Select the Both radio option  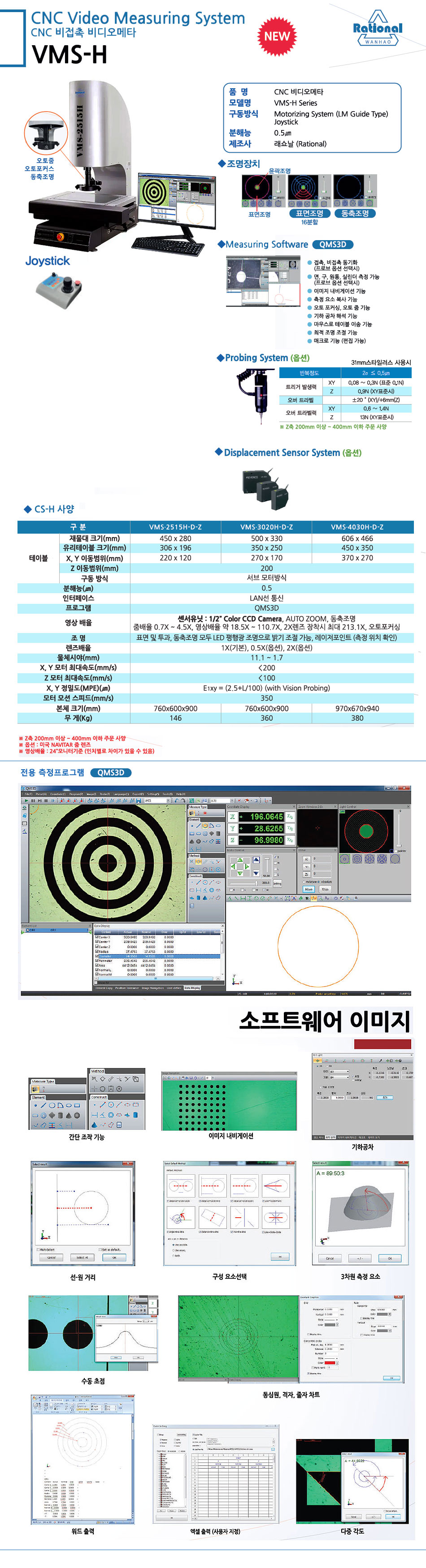pos(174,1255)
